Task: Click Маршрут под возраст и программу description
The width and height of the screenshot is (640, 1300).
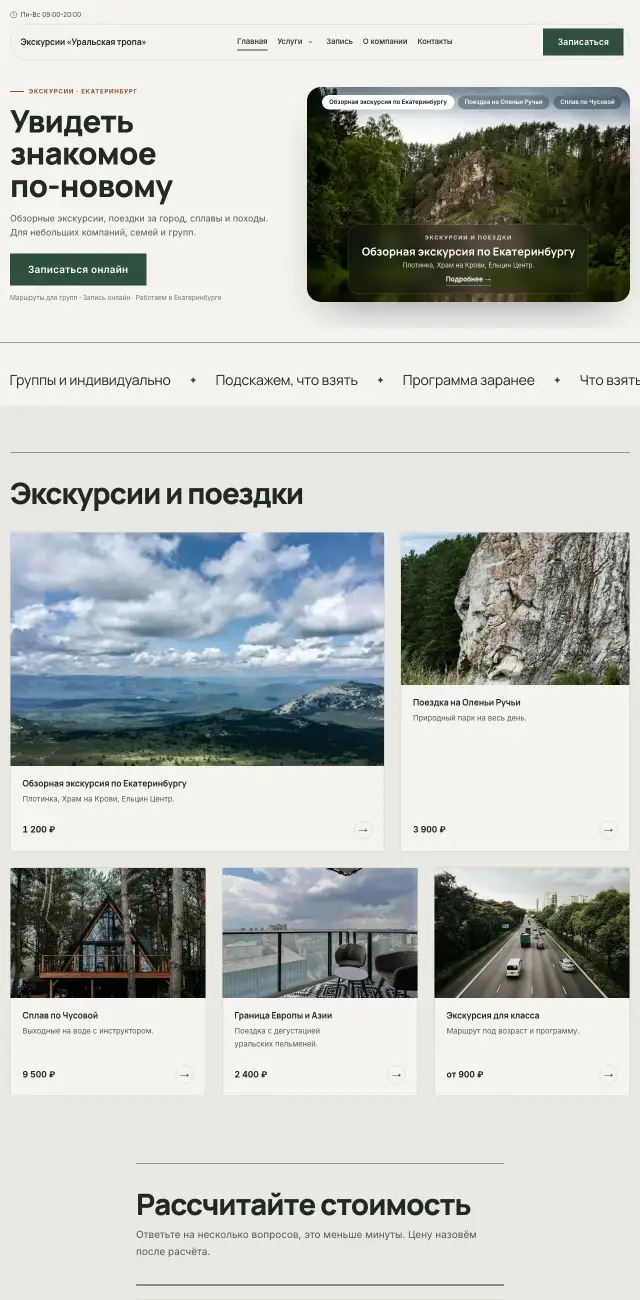Action: pyautogui.click(x=513, y=1031)
